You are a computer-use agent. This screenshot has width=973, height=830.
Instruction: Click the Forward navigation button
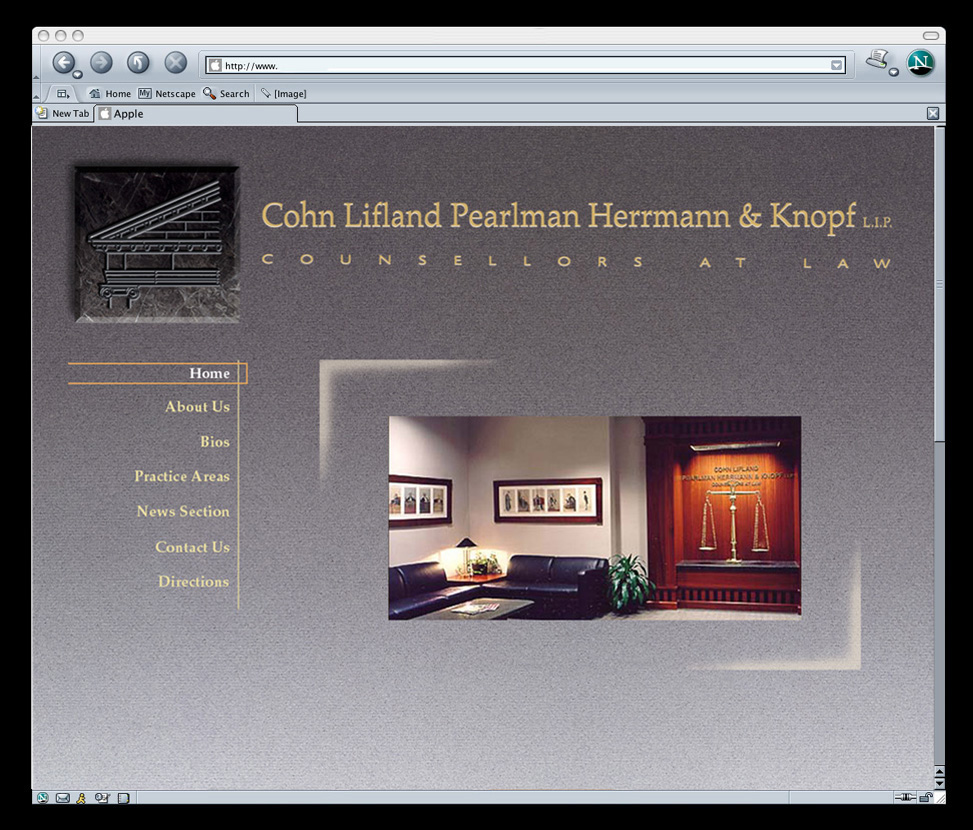101,62
